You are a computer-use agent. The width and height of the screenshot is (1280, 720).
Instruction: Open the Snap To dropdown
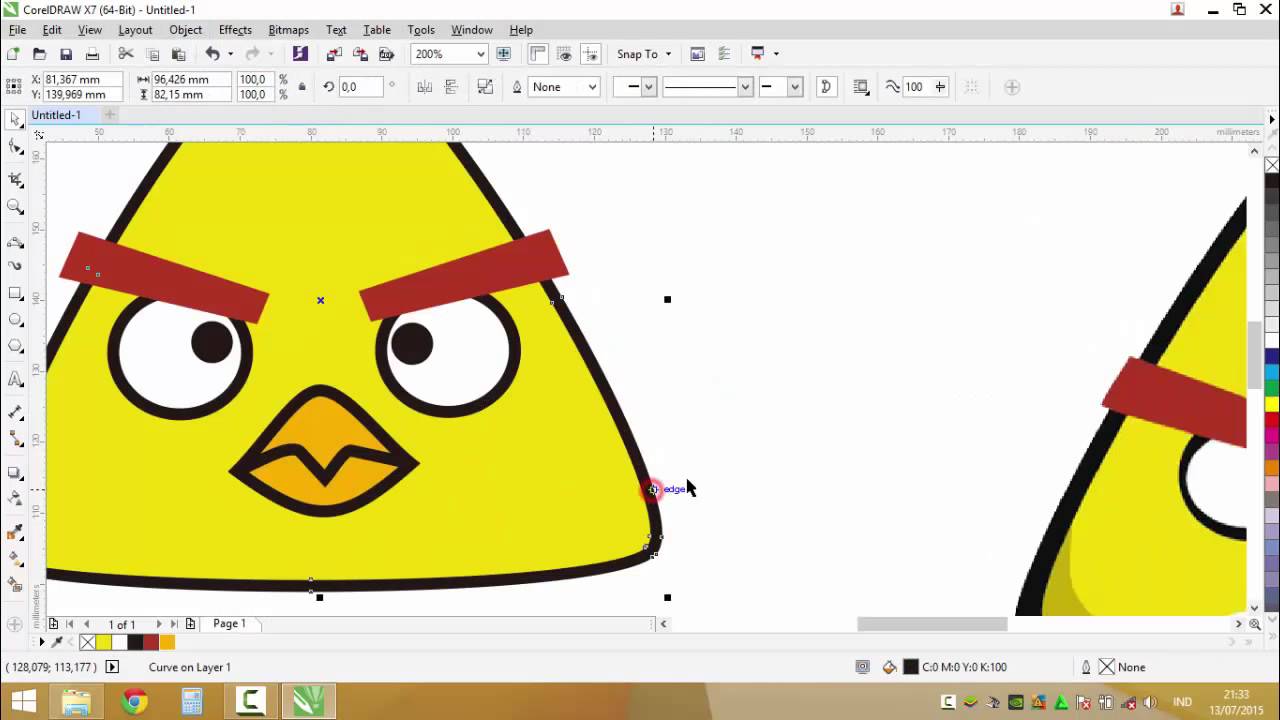coord(643,54)
